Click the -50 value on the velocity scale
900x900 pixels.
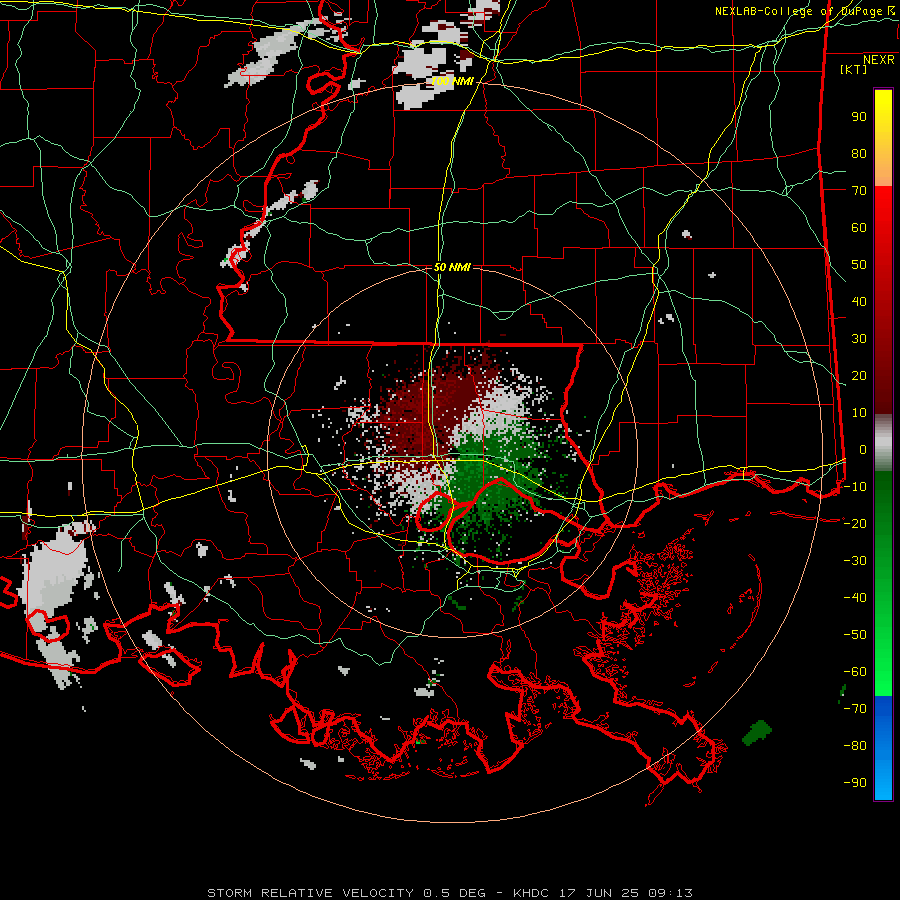[855, 635]
